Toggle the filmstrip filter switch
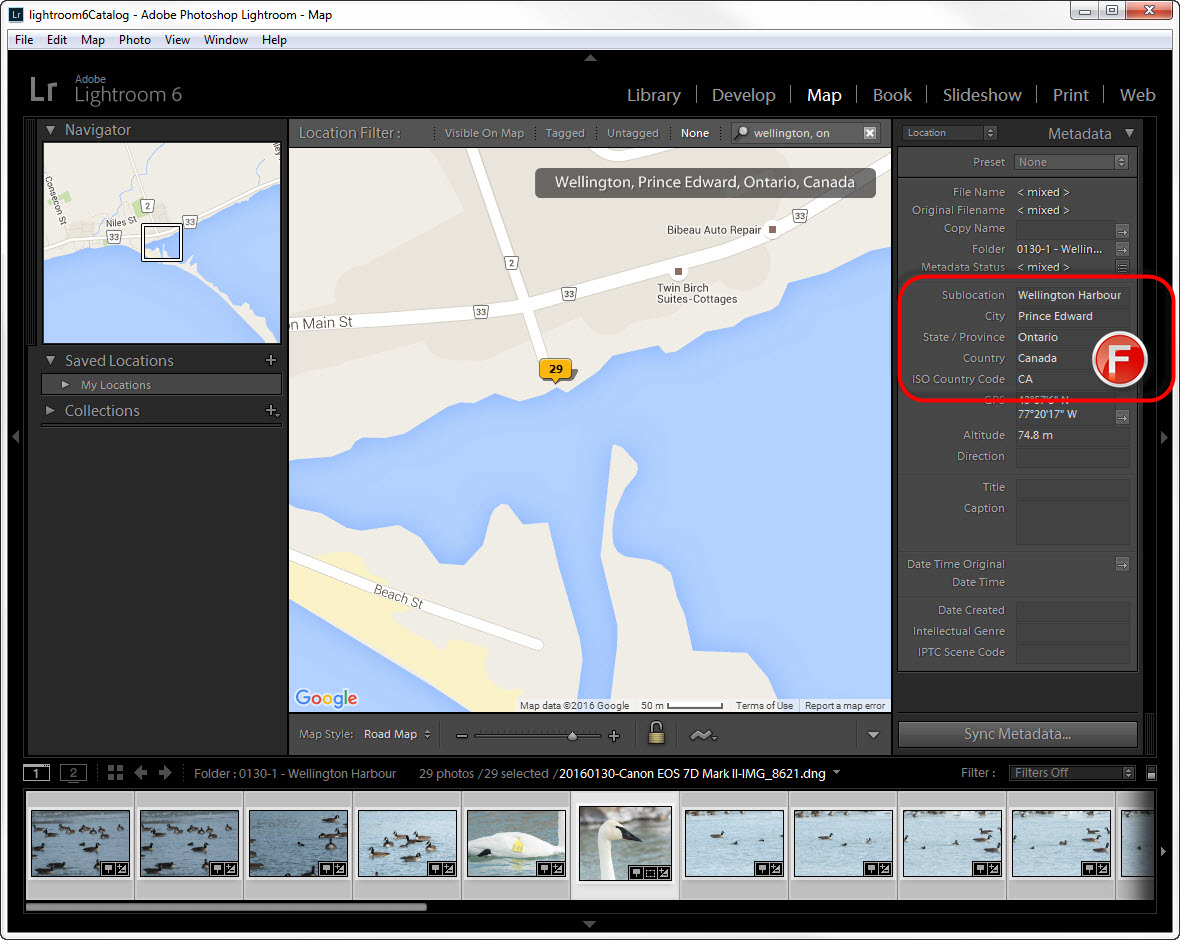This screenshot has height=940, width=1180. coord(1151,773)
